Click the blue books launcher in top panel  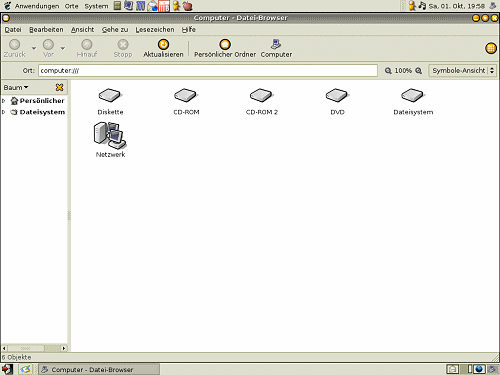(x=140, y=6)
